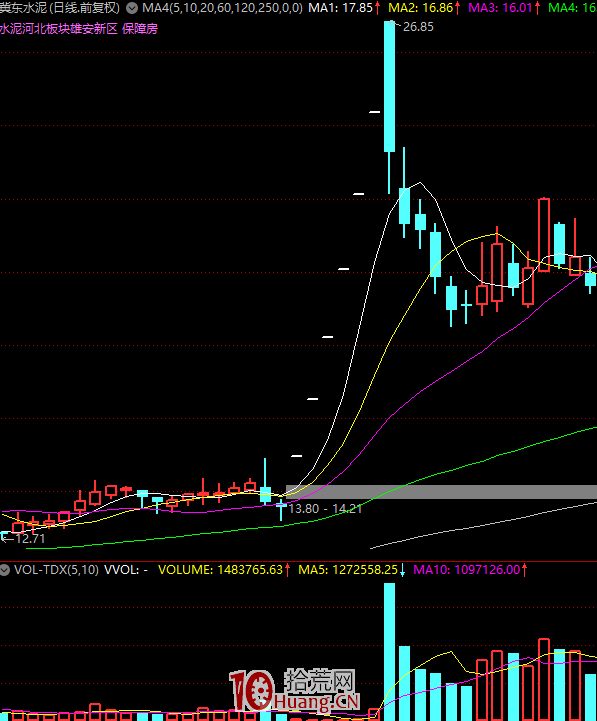Select the 冀东水泥(日线.前复权) chart title
The height and width of the screenshot is (721, 597).
tap(60, 8)
